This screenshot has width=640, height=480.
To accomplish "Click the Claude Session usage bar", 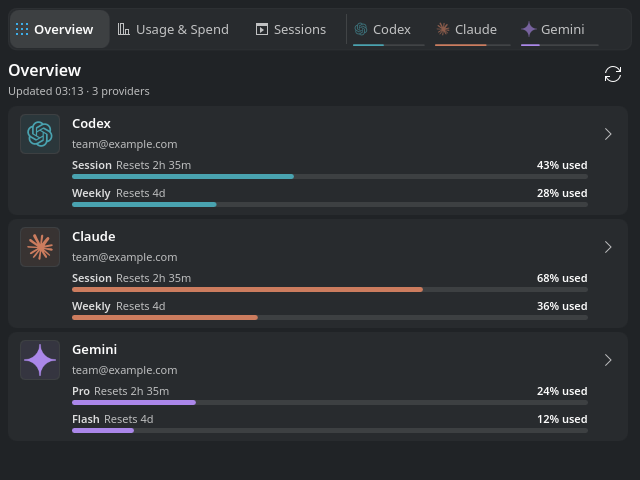I will pyautogui.click(x=330, y=290).
